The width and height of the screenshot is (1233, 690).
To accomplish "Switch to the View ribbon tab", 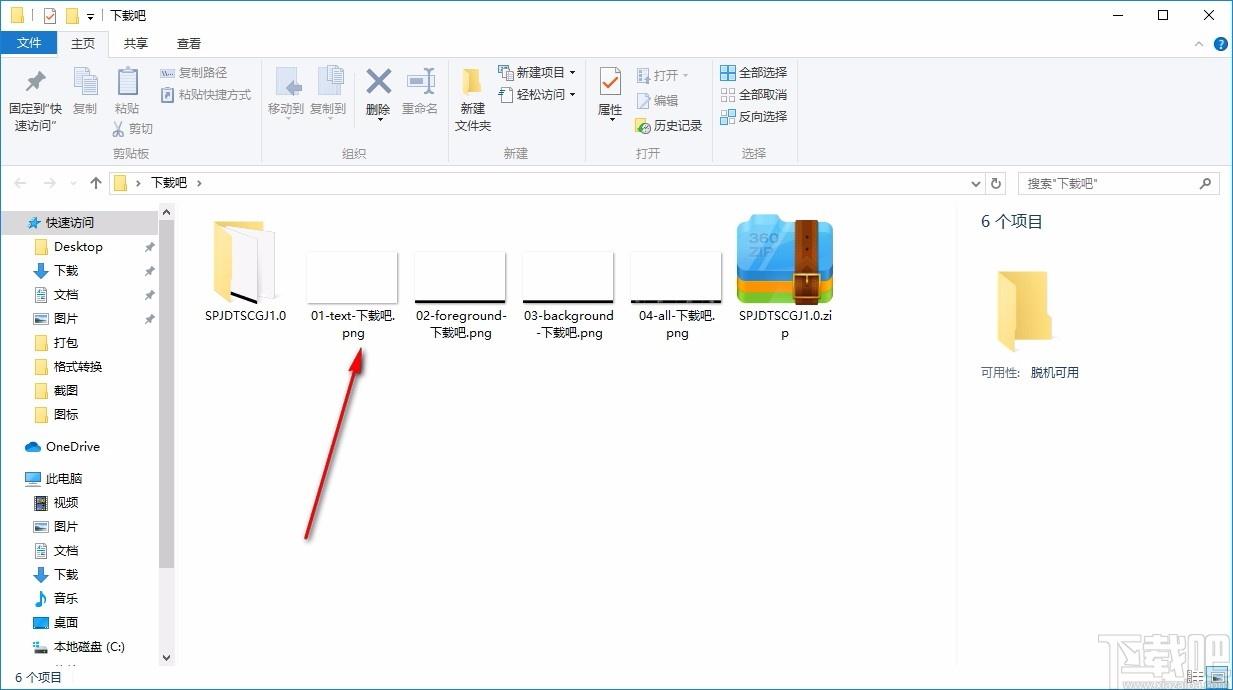I will coord(189,43).
